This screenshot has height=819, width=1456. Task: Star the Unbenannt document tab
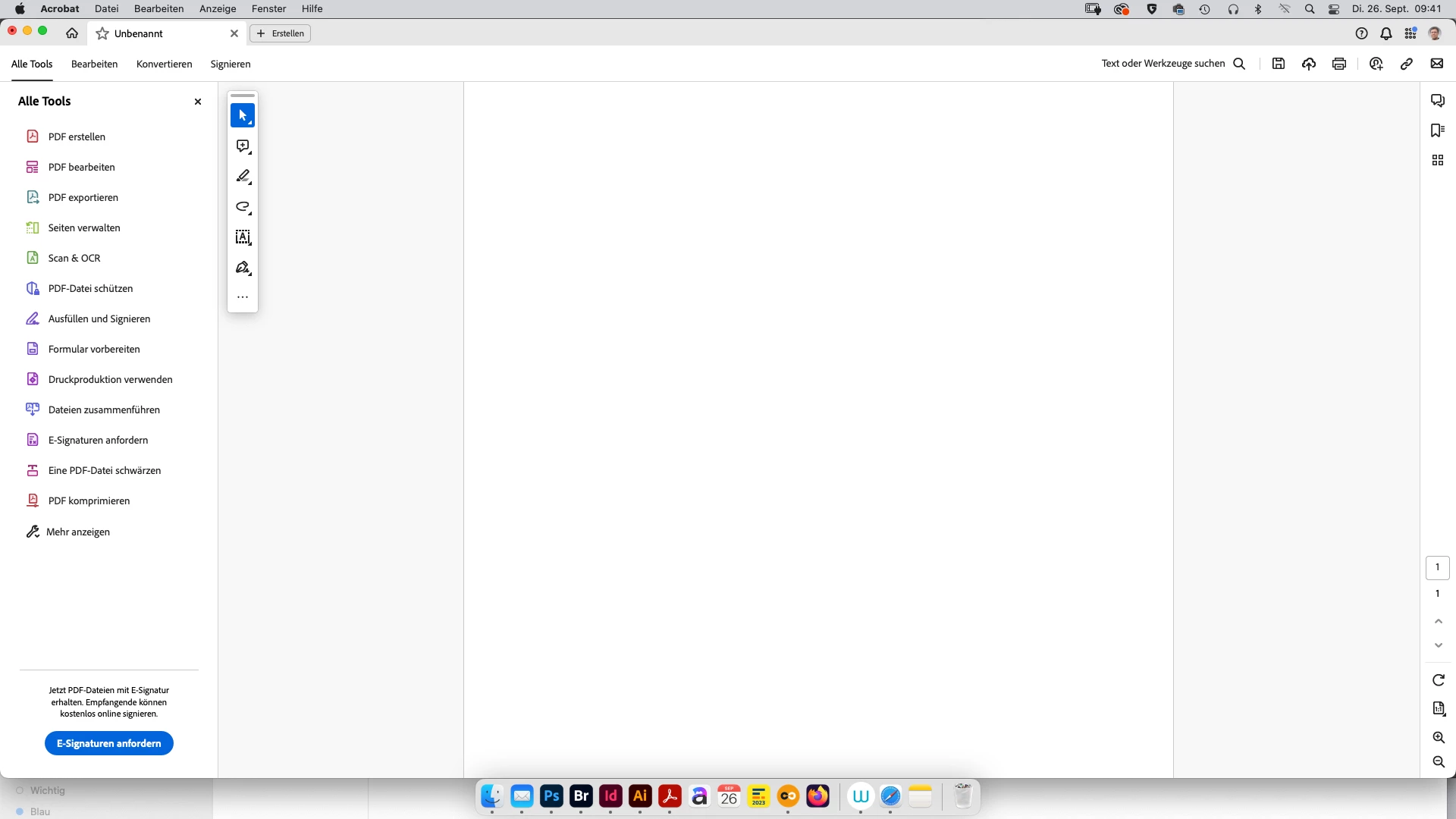click(x=102, y=33)
